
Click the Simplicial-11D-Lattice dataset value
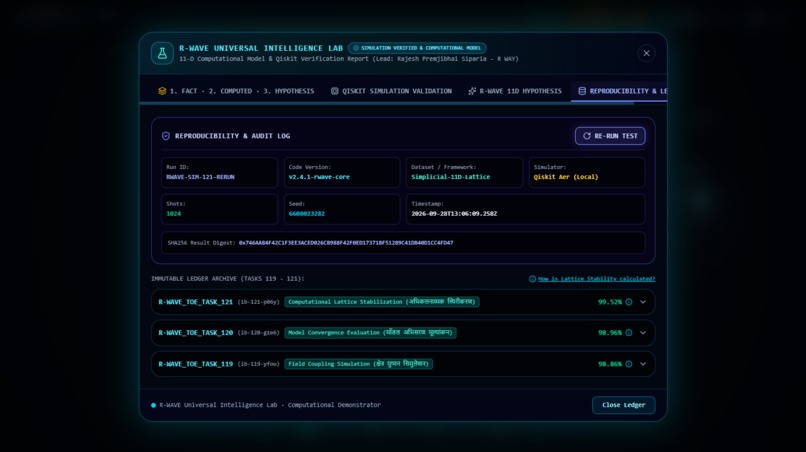coord(450,177)
